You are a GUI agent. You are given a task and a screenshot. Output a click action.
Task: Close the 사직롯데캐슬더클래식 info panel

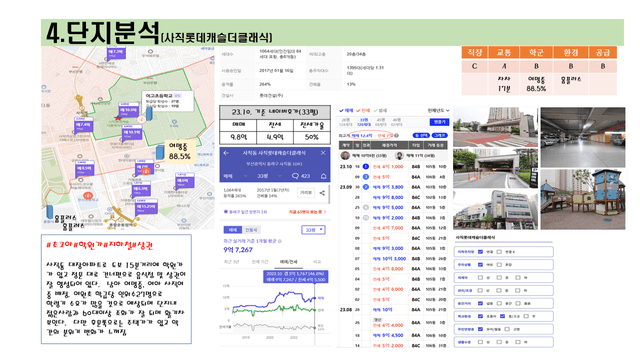pos(323,153)
